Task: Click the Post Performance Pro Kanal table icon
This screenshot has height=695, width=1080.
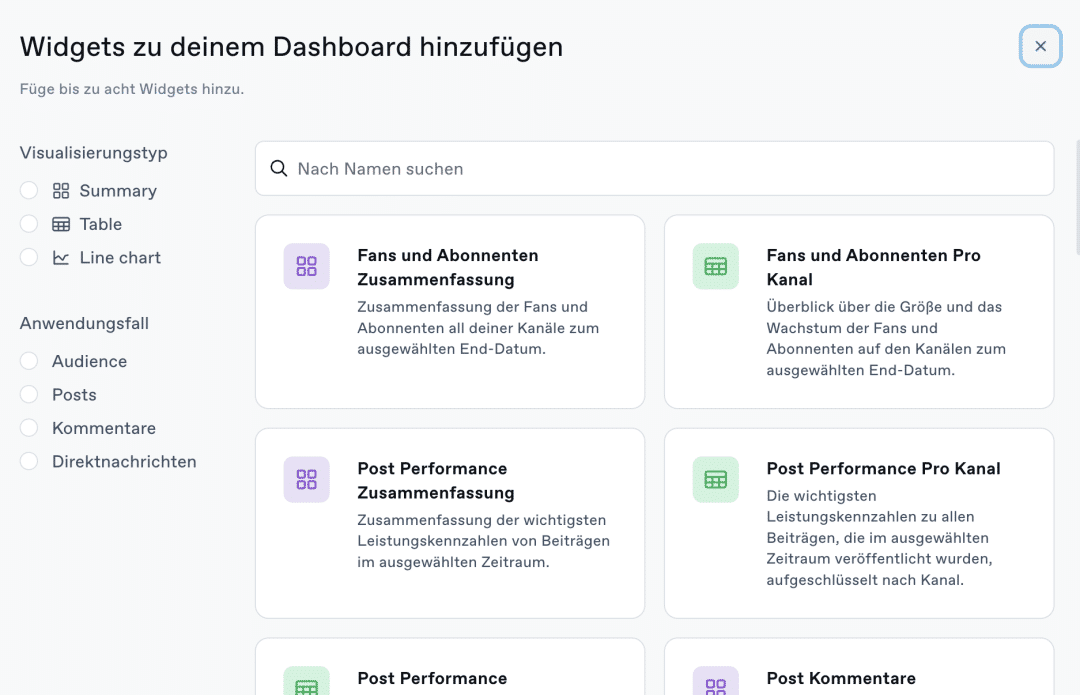Action: point(715,479)
